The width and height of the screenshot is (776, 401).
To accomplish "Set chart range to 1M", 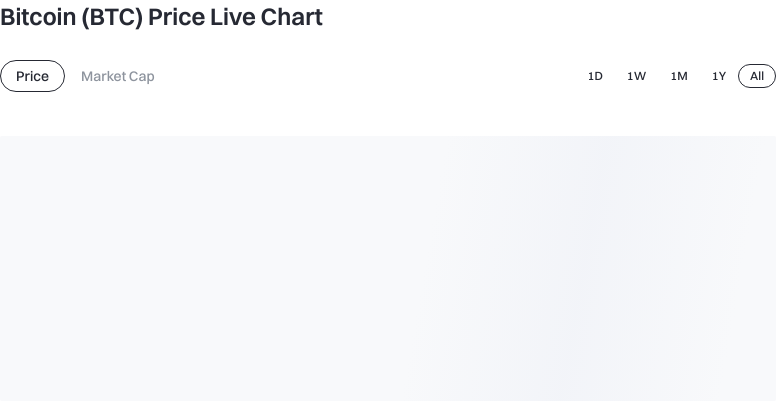I will 679,76.
